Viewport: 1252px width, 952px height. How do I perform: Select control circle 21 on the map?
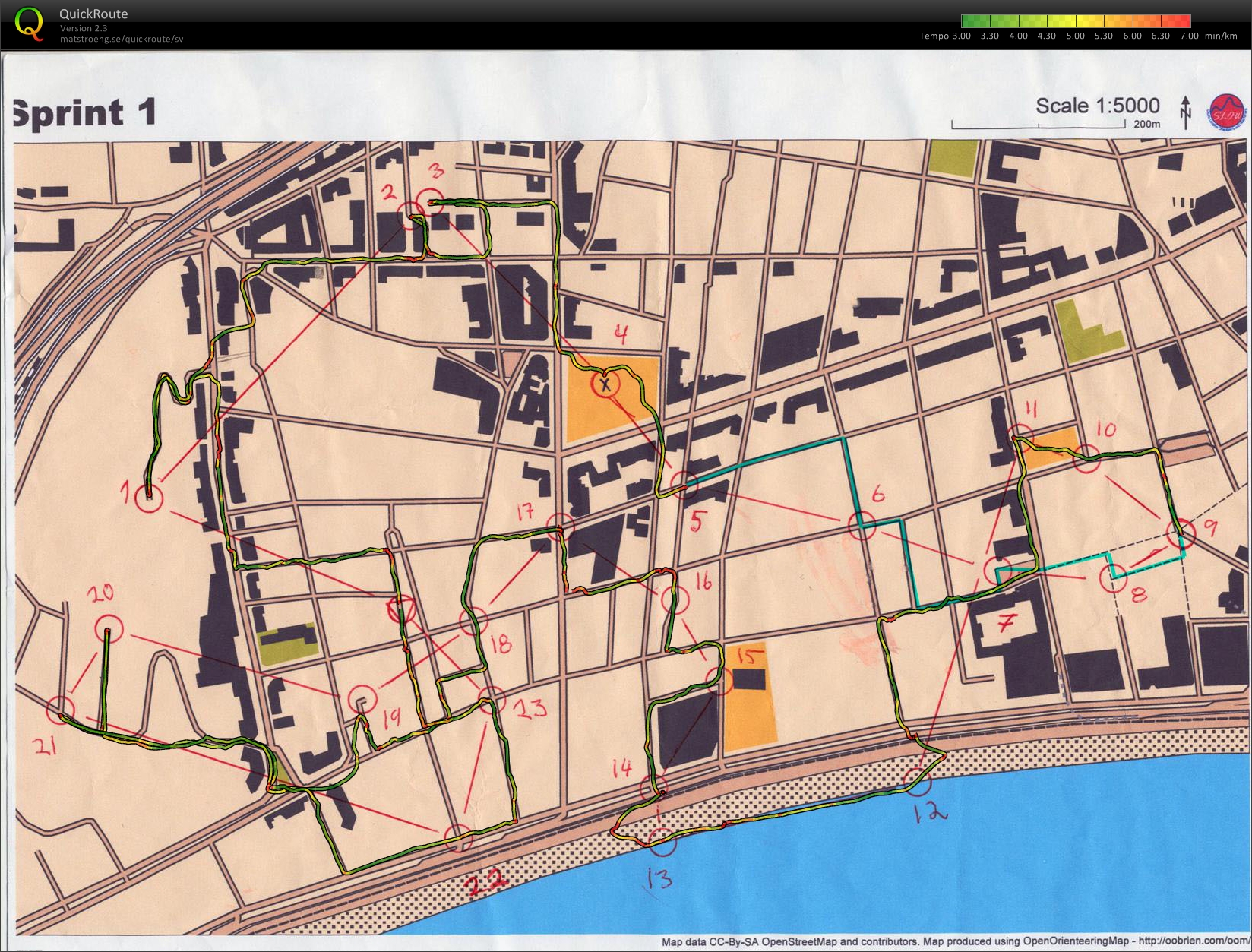coord(61,709)
